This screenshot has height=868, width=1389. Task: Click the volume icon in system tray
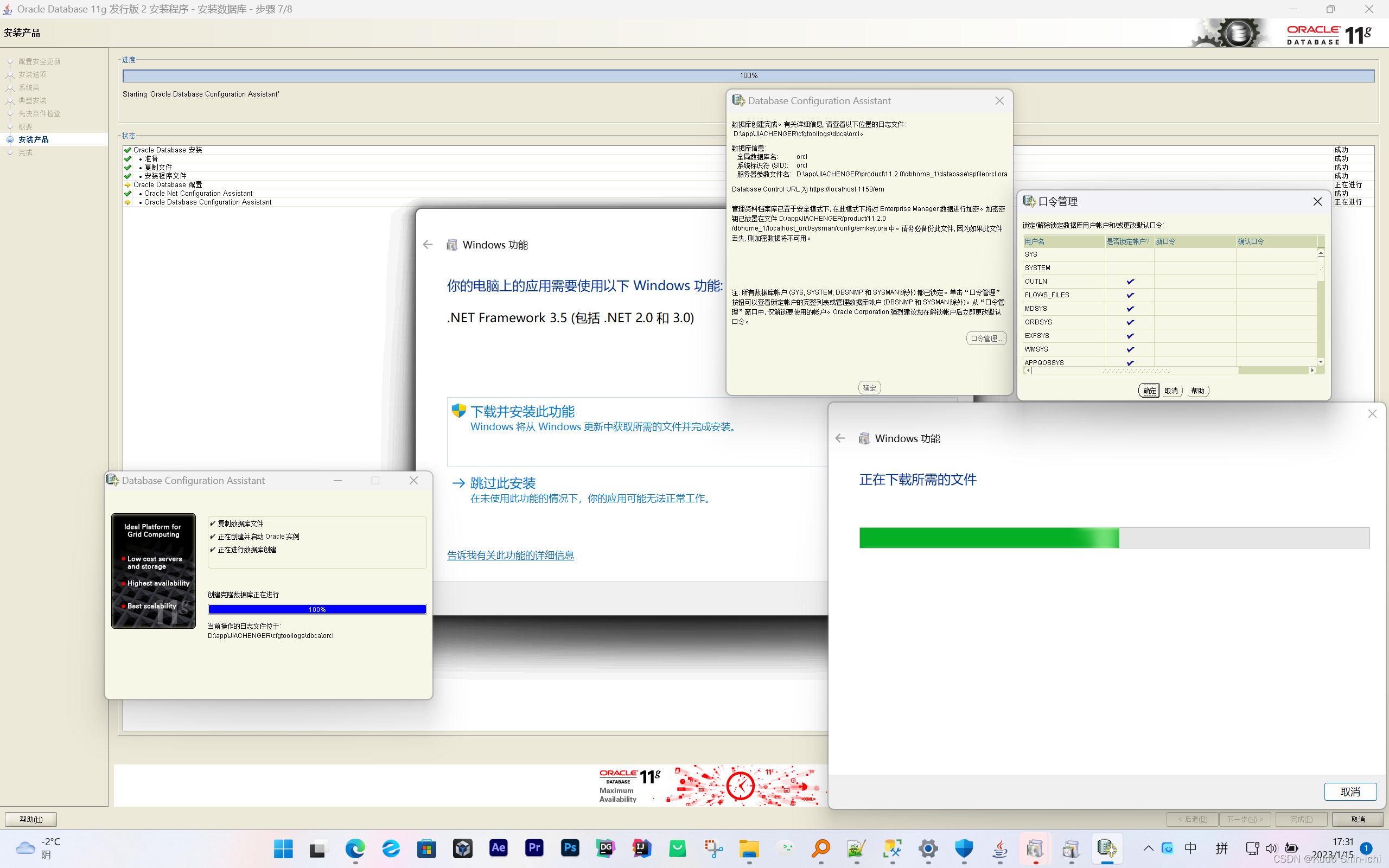click(x=1271, y=848)
